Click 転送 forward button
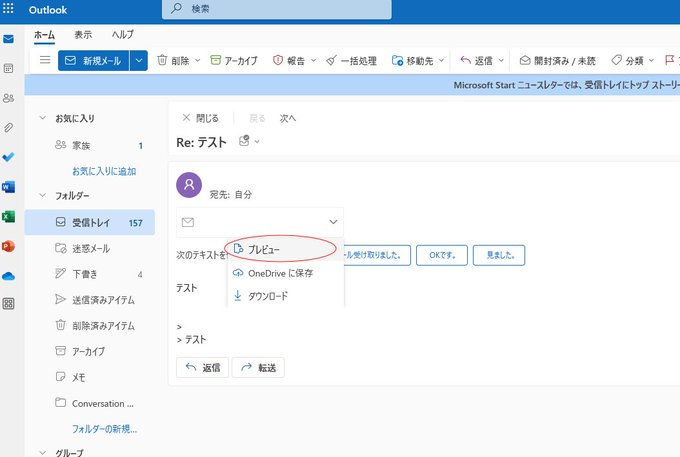Screen dimensions: 680x457 tap(258, 368)
